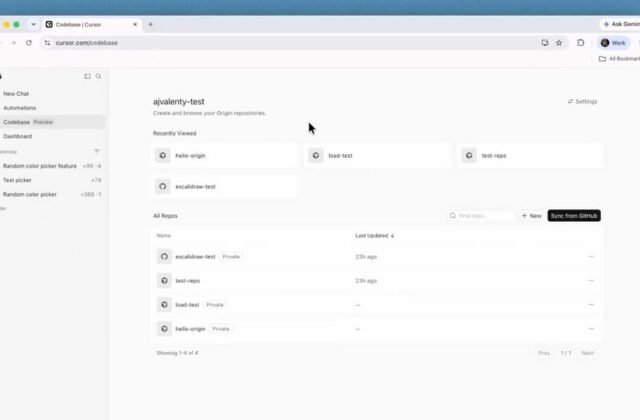The image size is (640, 420).
Task: Click the 23h ago timestamp of excalidraw-test
Action: [x=366, y=257]
